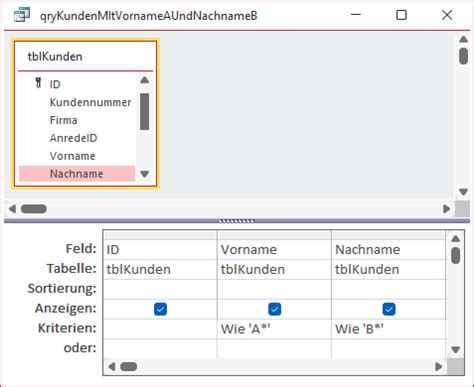Click the table pane's horizontal scroll right arrow

coord(447,209)
